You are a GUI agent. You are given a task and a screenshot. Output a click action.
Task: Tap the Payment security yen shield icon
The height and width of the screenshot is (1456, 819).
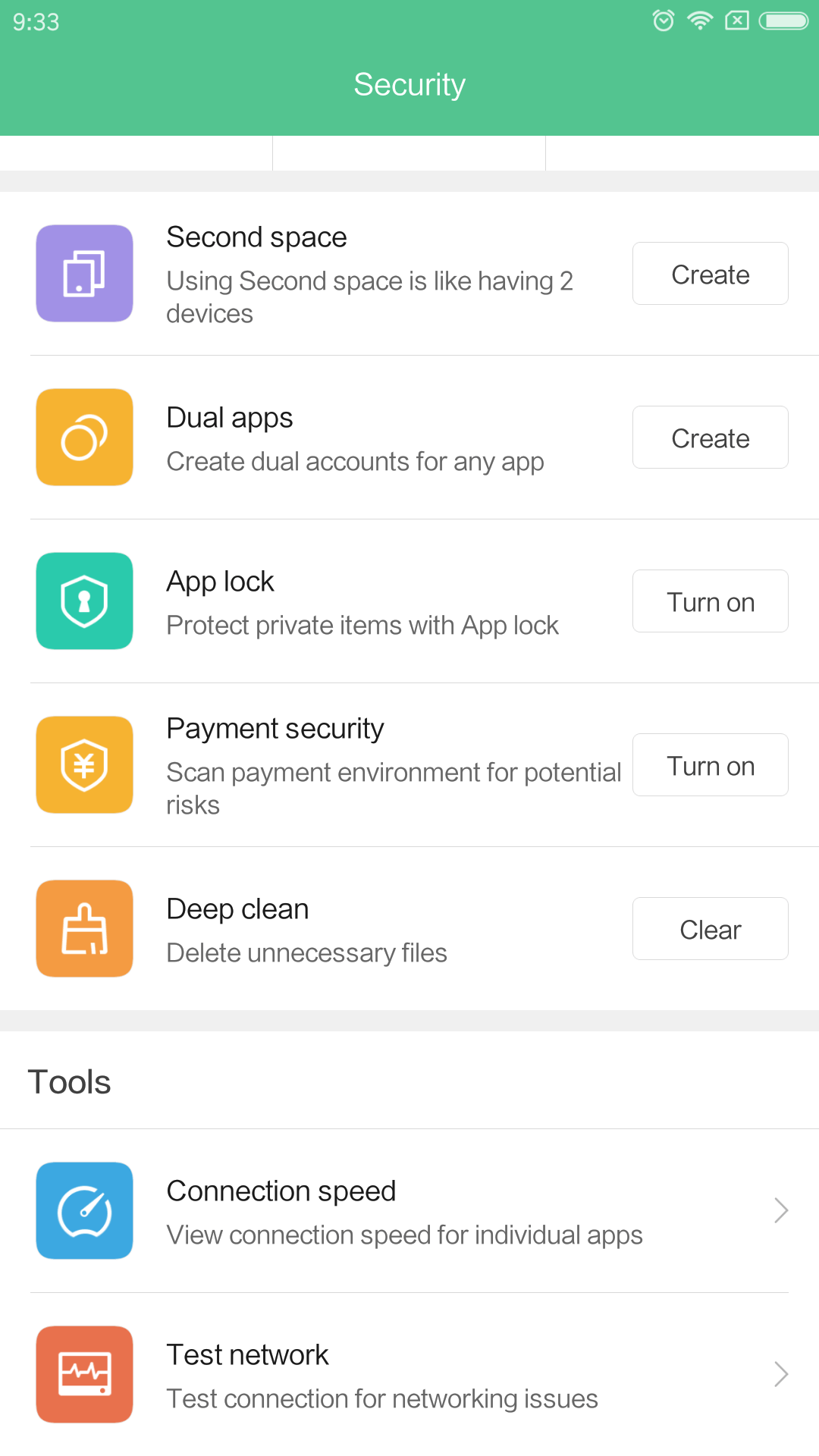[x=84, y=764]
